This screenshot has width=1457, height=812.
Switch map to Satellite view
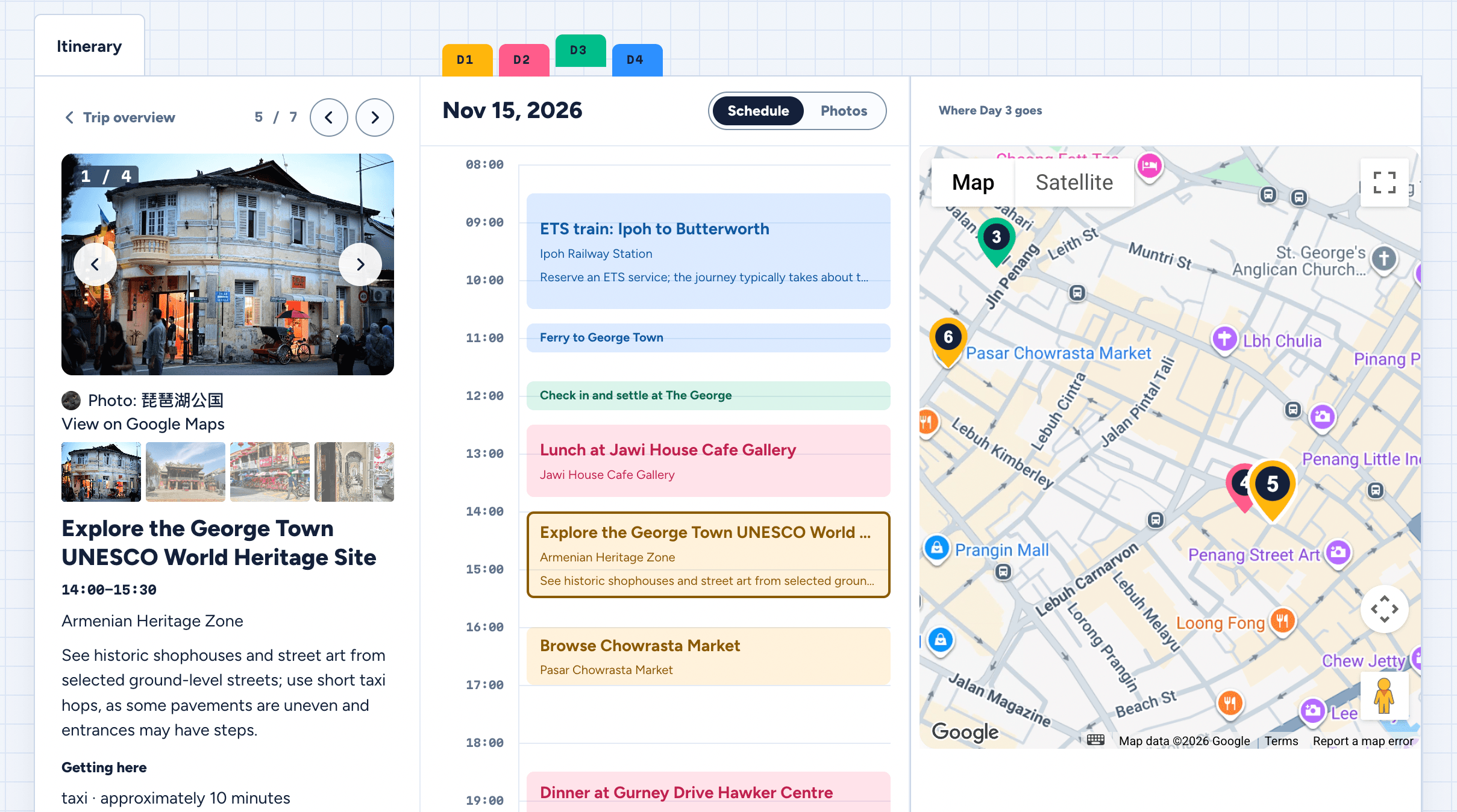point(1074,183)
